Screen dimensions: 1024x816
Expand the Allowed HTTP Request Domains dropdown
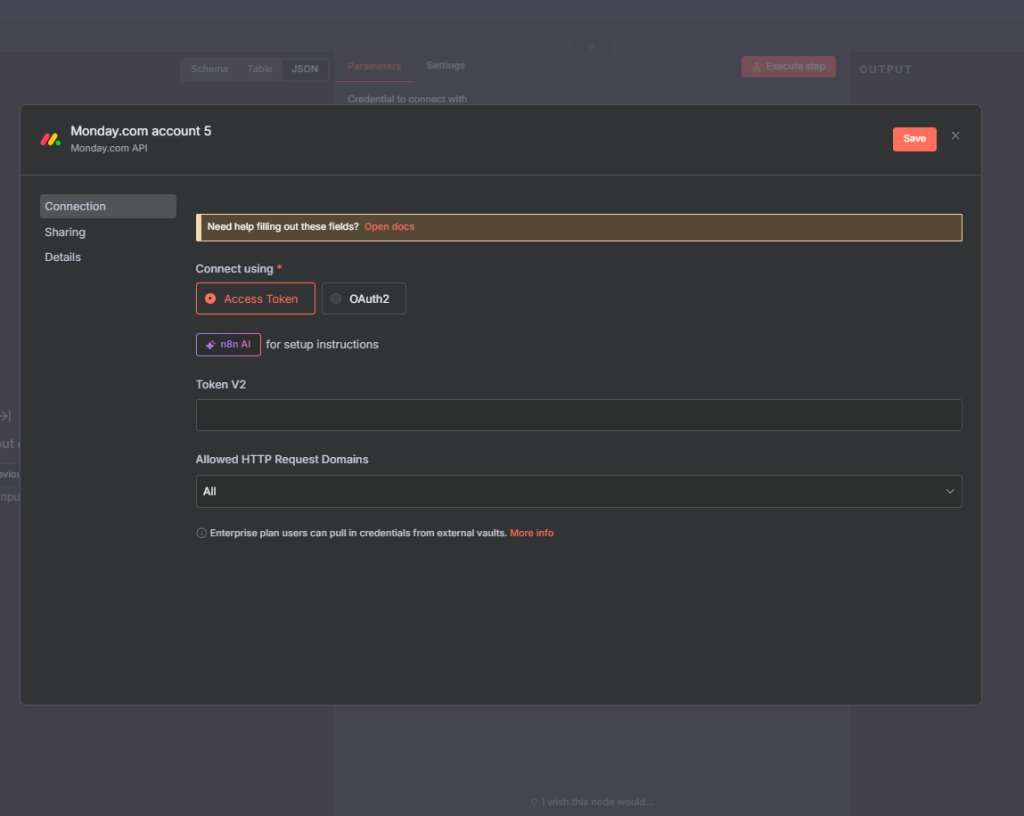578,491
